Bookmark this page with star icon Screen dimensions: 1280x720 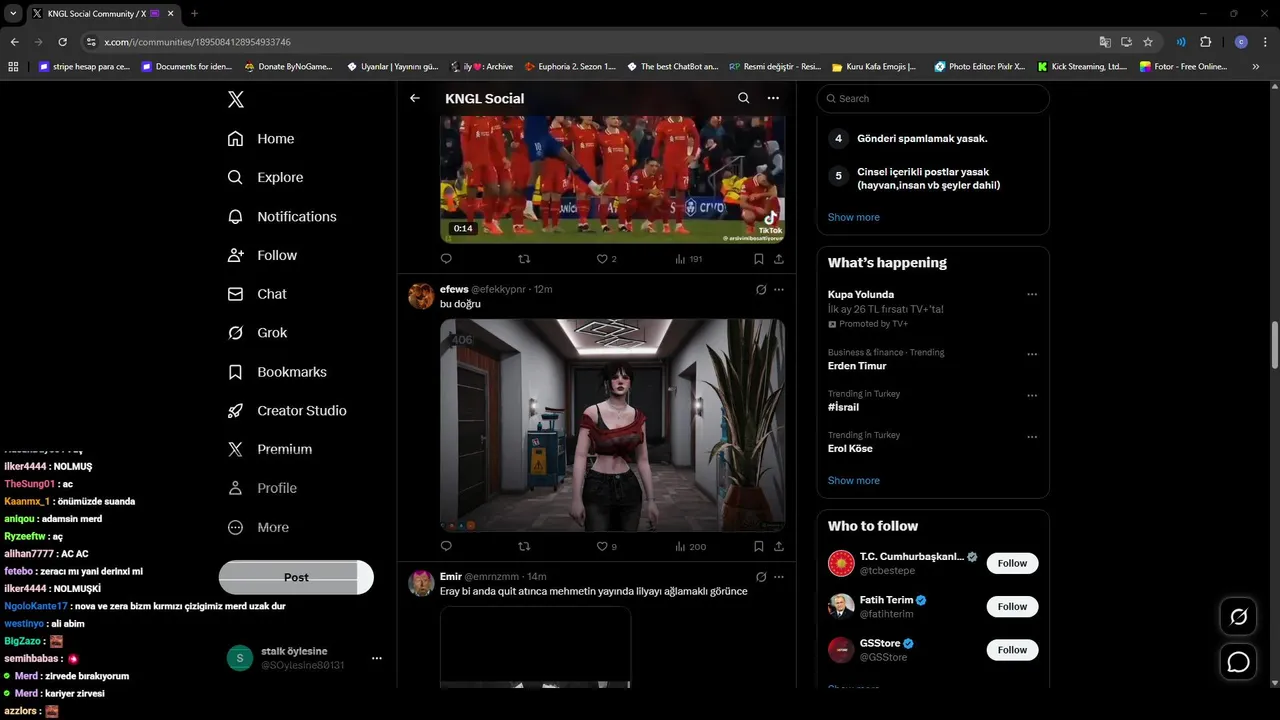pos(1148,42)
